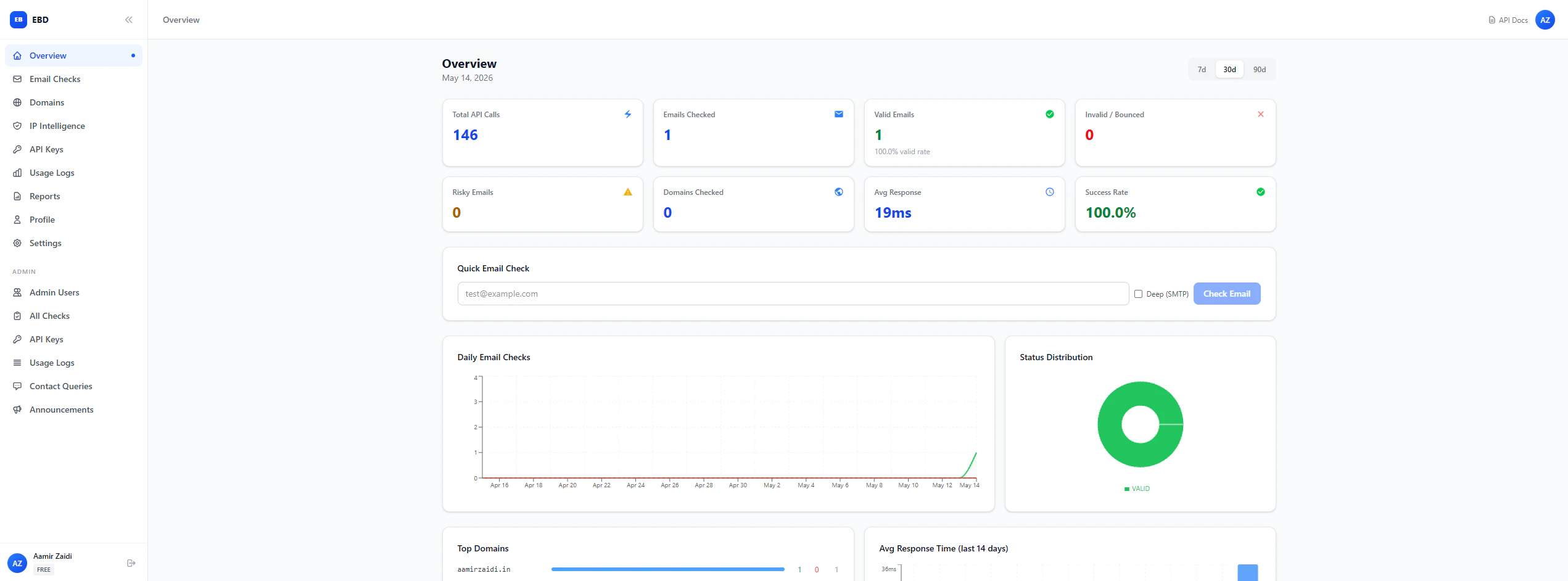
Task: Click the AZ avatar in top right
Action: coord(1545,20)
